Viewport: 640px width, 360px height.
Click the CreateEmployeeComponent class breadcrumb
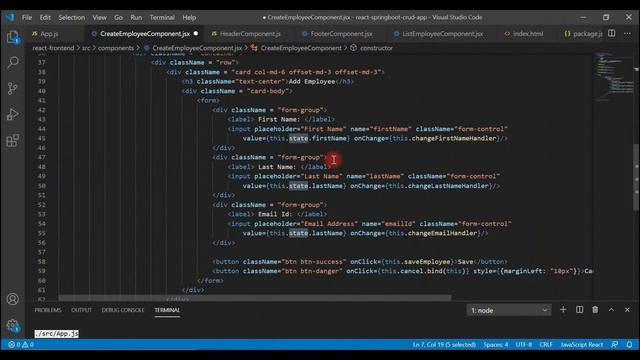pyautogui.click(x=301, y=48)
